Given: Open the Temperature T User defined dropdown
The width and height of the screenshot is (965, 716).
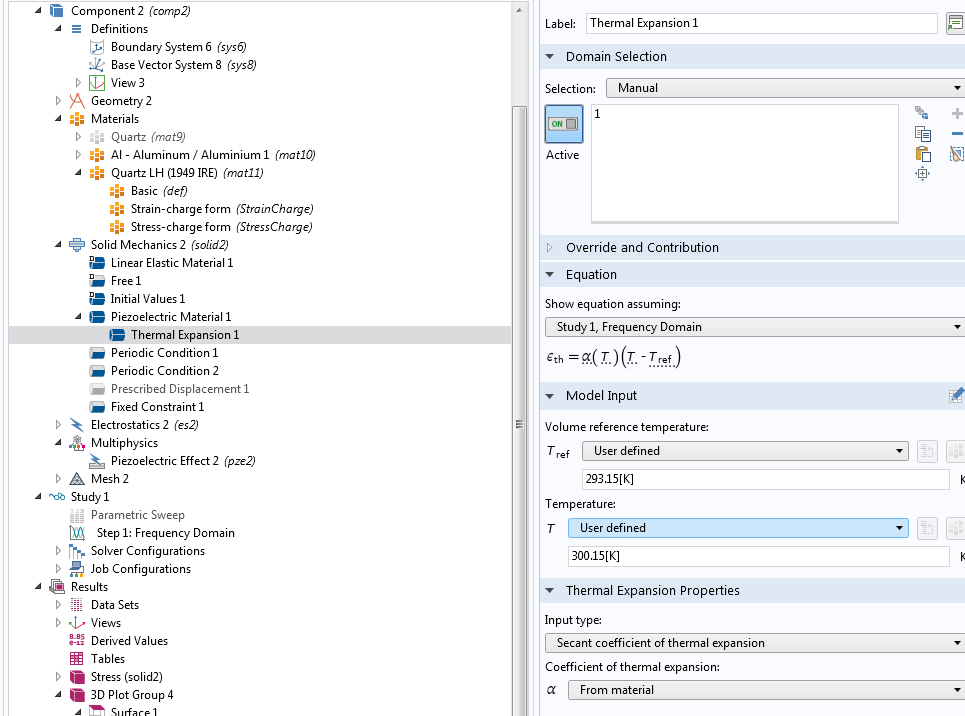Looking at the screenshot, I should (x=738, y=528).
